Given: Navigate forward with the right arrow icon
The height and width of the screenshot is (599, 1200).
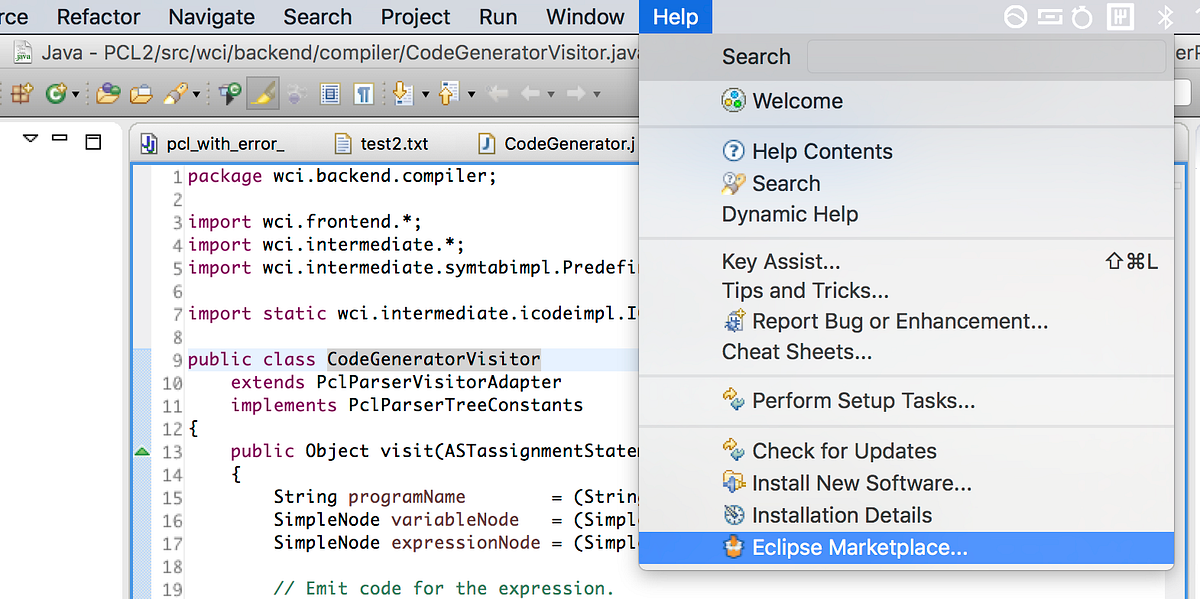Looking at the screenshot, I should click(x=578, y=92).
